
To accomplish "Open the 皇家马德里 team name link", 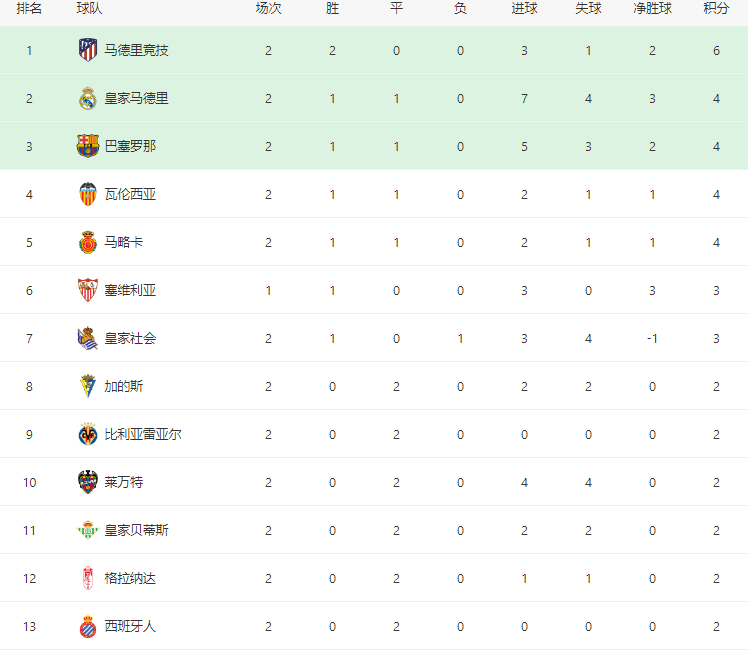I will pos(136,98).
